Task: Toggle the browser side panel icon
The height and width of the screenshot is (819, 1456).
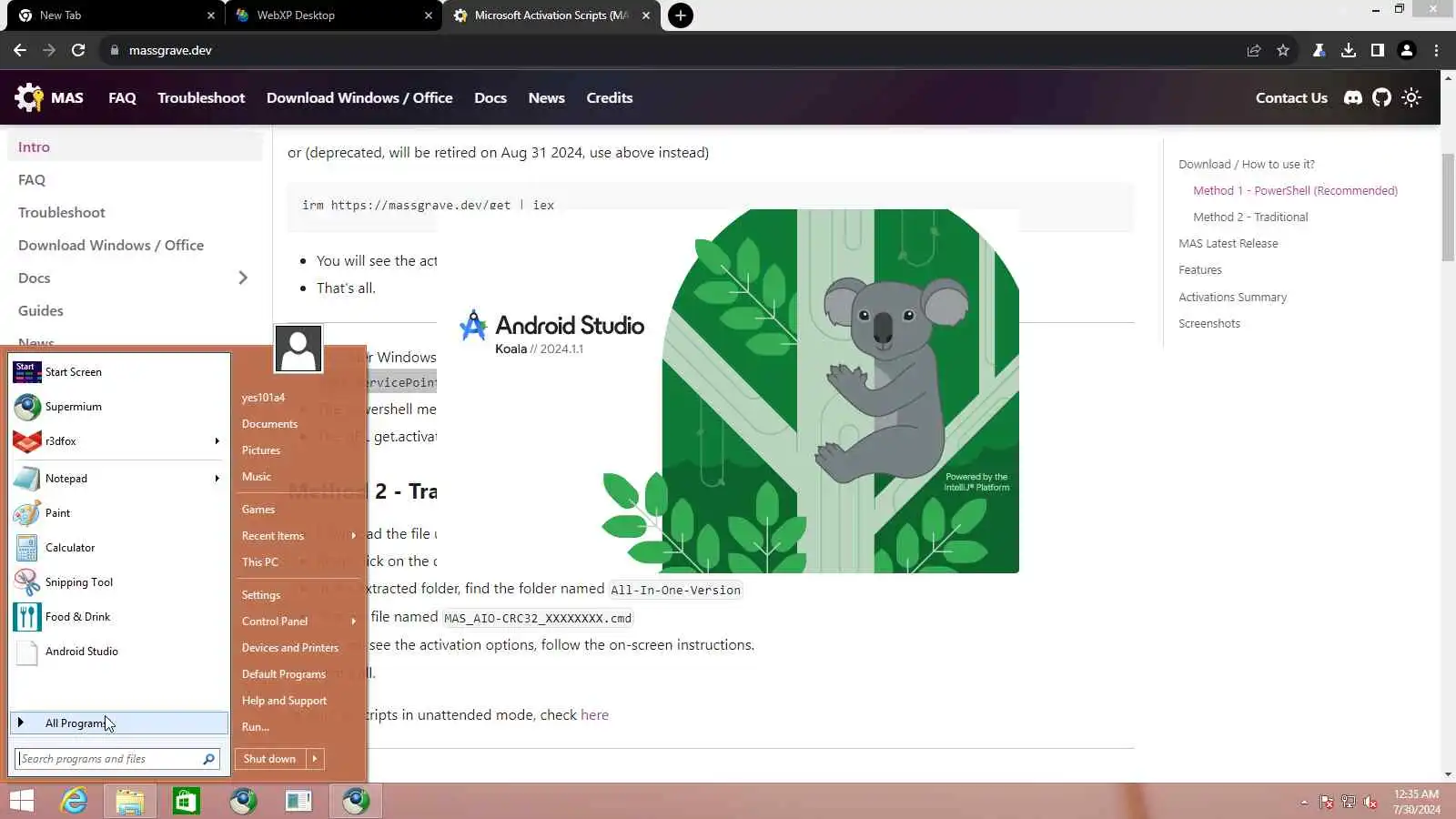Action: click(1378, 50)
